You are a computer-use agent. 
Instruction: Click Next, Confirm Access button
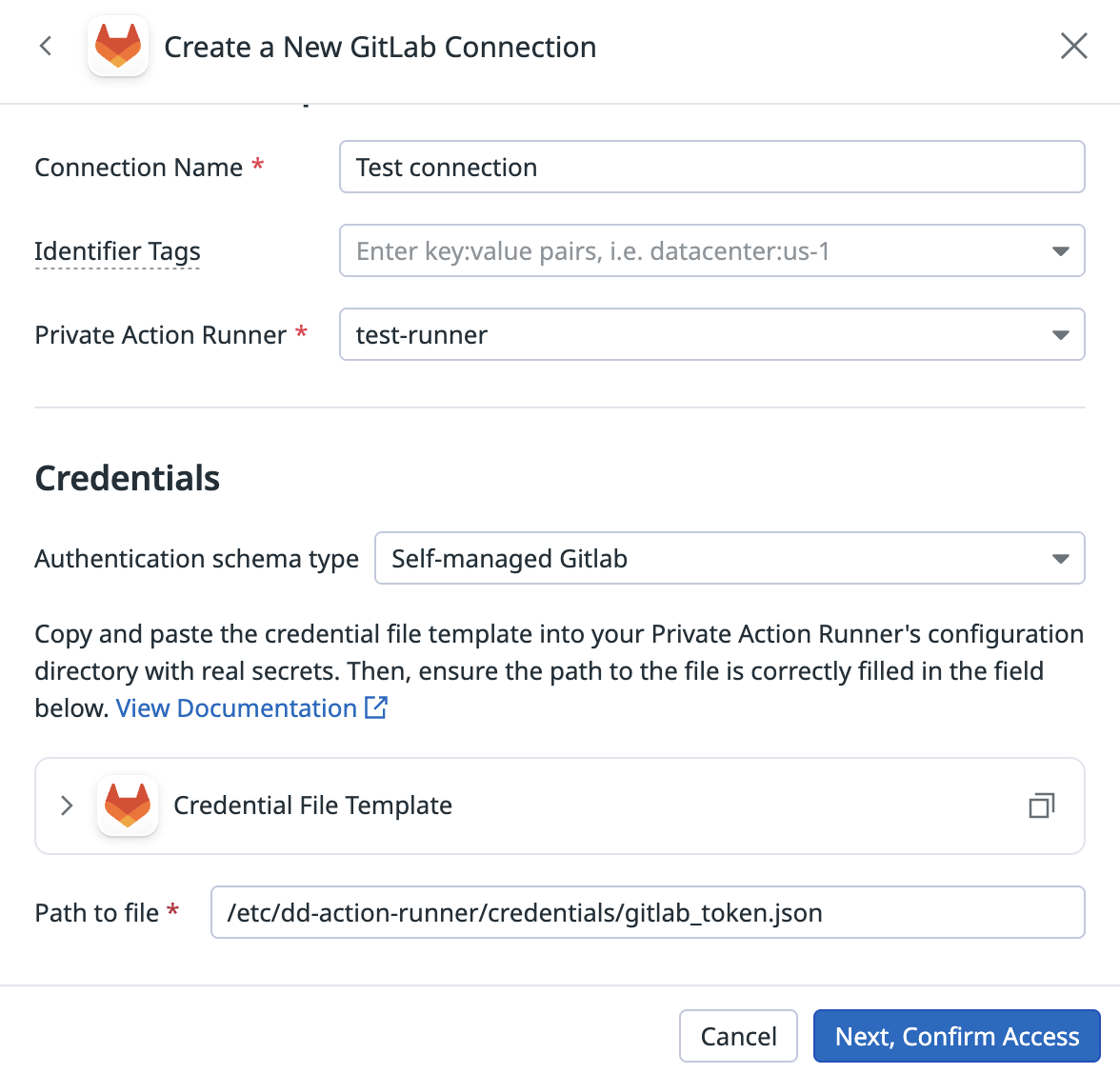956,1036
